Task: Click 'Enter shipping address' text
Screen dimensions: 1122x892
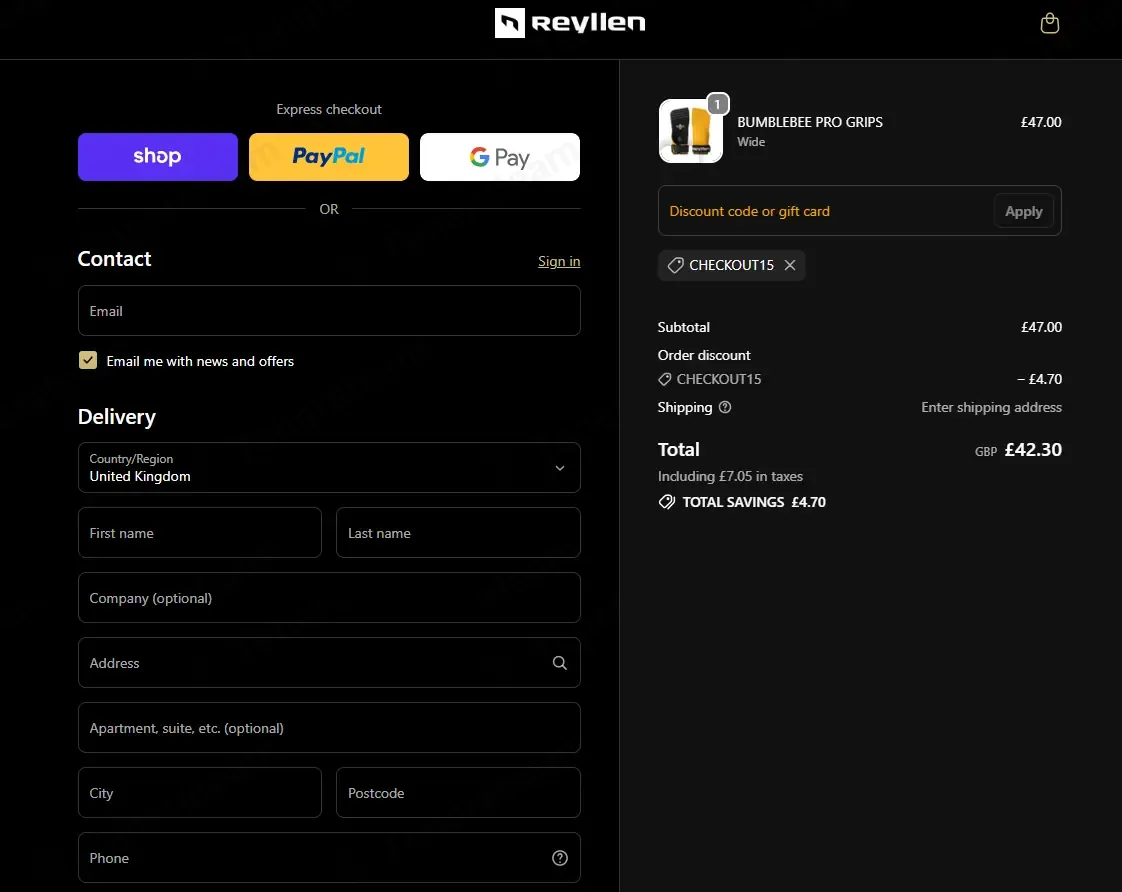Action: click(991, 407)
